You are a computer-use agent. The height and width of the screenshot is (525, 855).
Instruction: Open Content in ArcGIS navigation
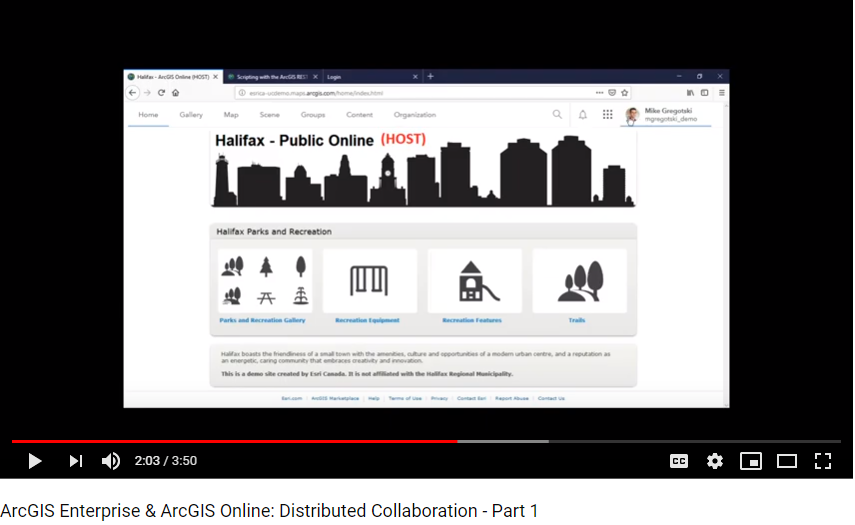coord(359,115)
